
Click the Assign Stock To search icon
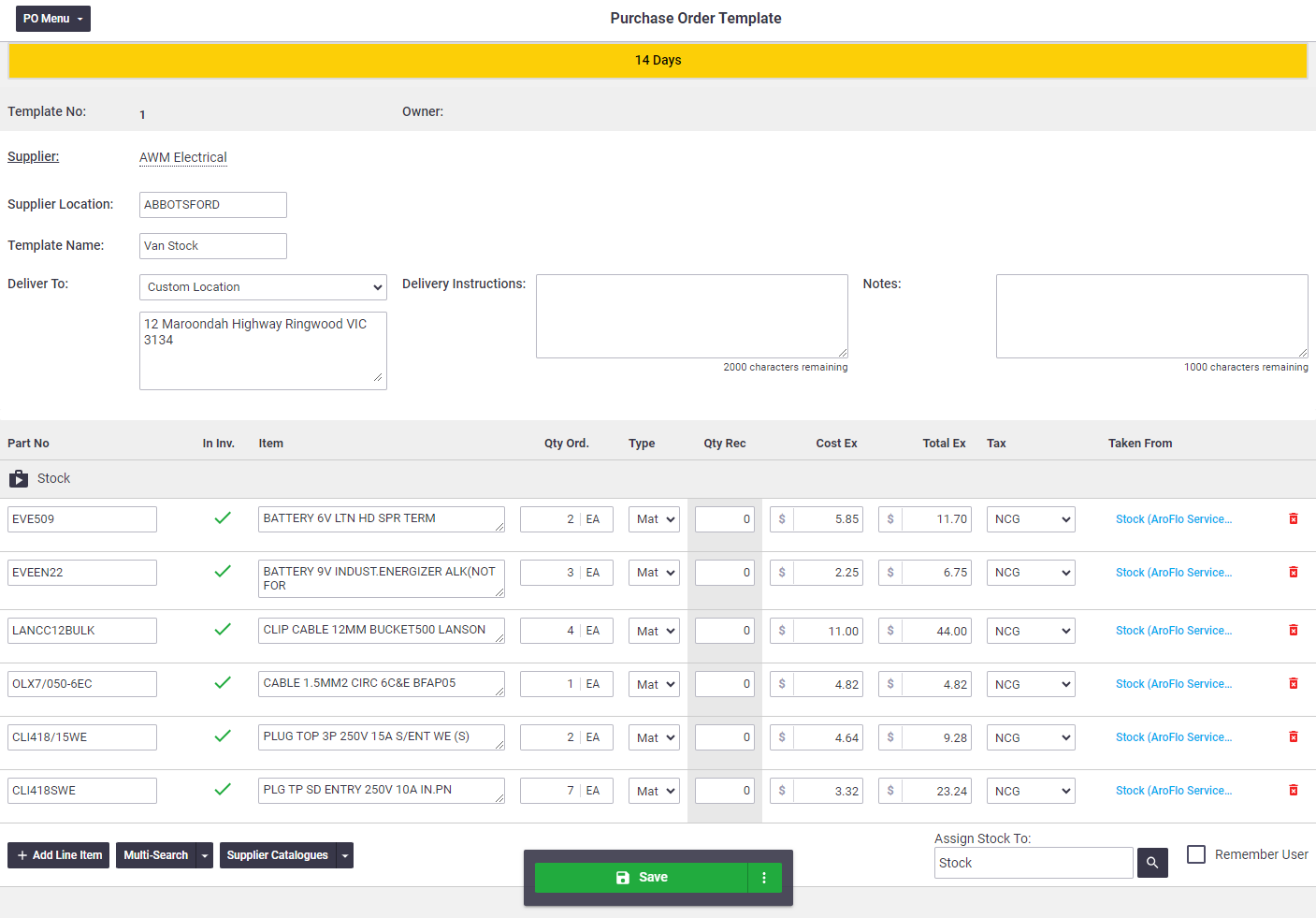[x=1152, y=863]
